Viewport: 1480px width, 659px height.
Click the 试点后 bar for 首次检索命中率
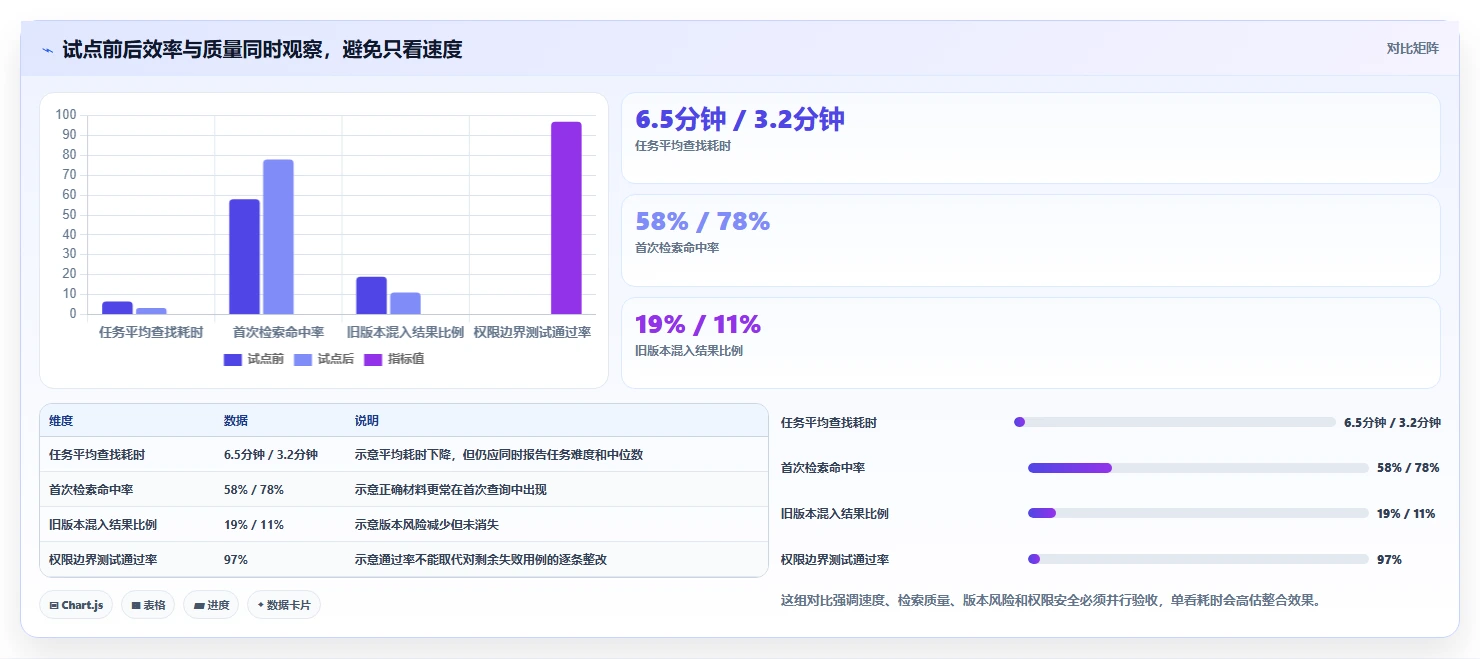(x=278, y=237)
